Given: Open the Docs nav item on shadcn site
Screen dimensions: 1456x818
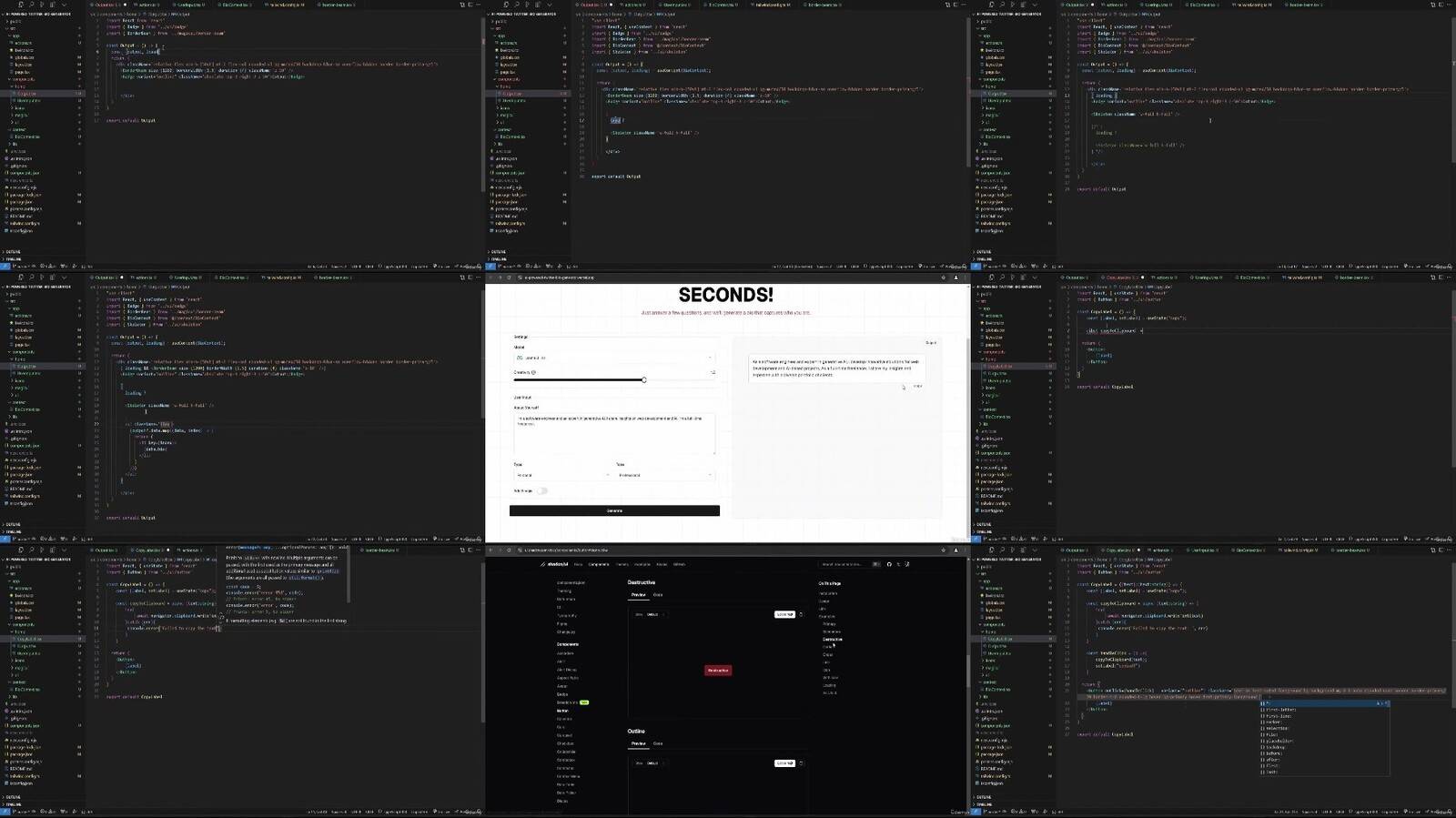Looking at the screenshot, I should 578,564.
